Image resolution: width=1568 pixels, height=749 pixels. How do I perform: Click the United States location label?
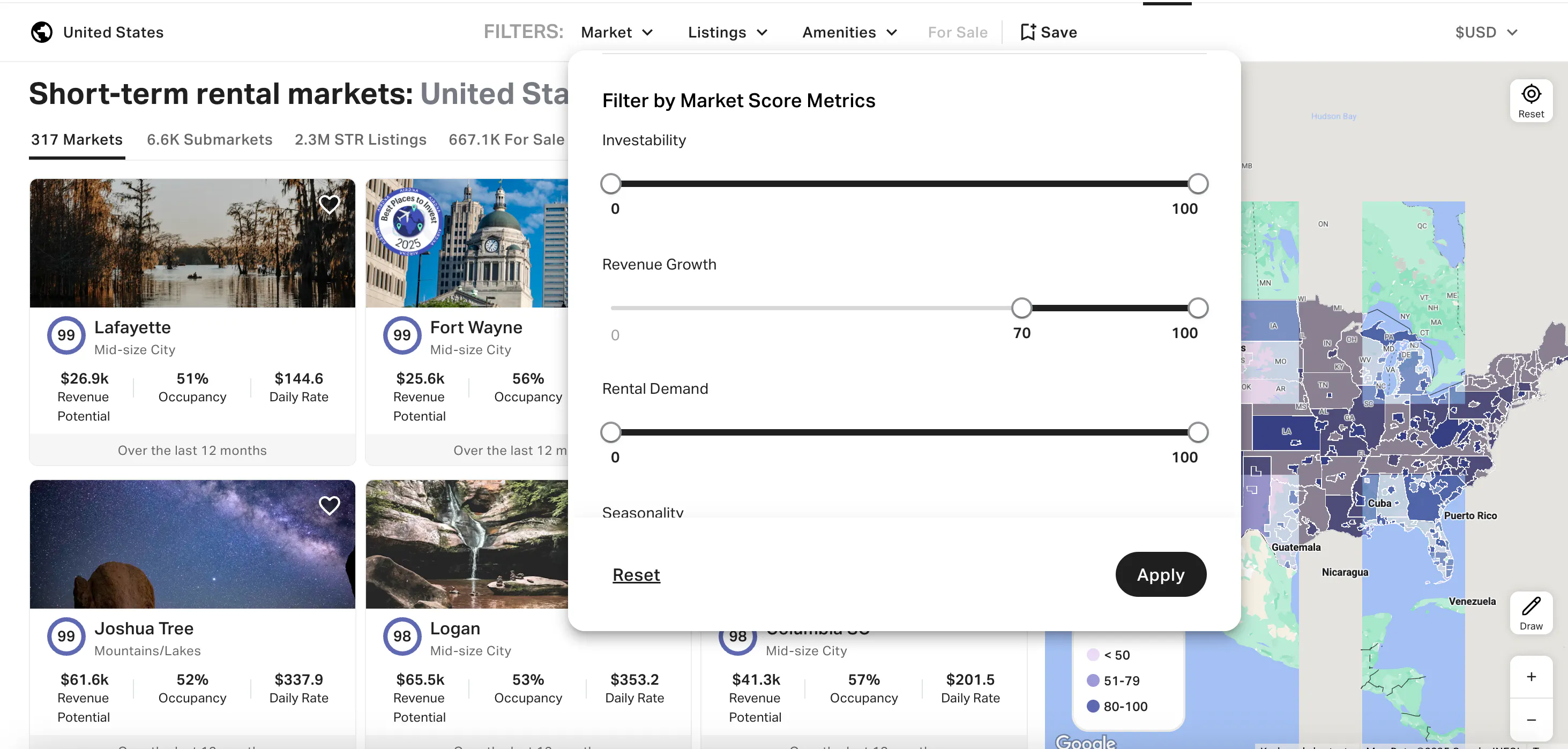click(x=113, y=32)
